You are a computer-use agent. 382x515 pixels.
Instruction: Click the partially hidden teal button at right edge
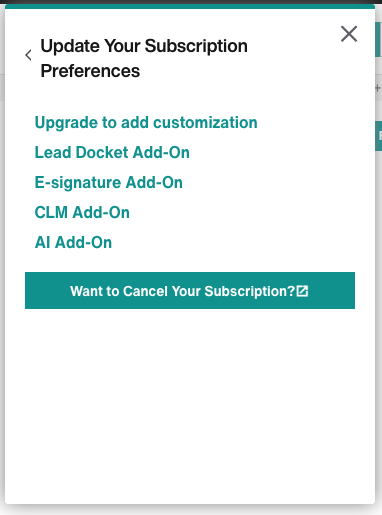(x=379, y=136)
